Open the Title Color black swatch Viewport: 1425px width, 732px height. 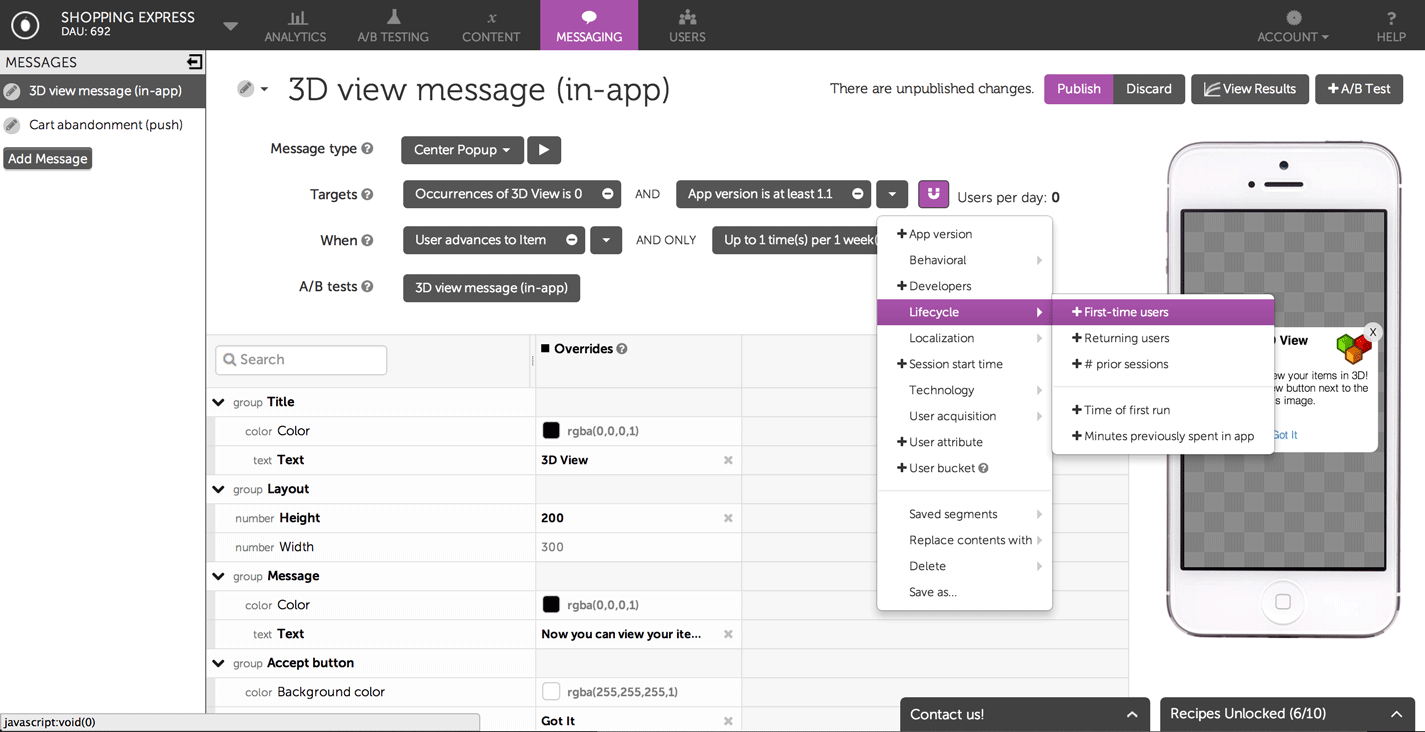551,431
